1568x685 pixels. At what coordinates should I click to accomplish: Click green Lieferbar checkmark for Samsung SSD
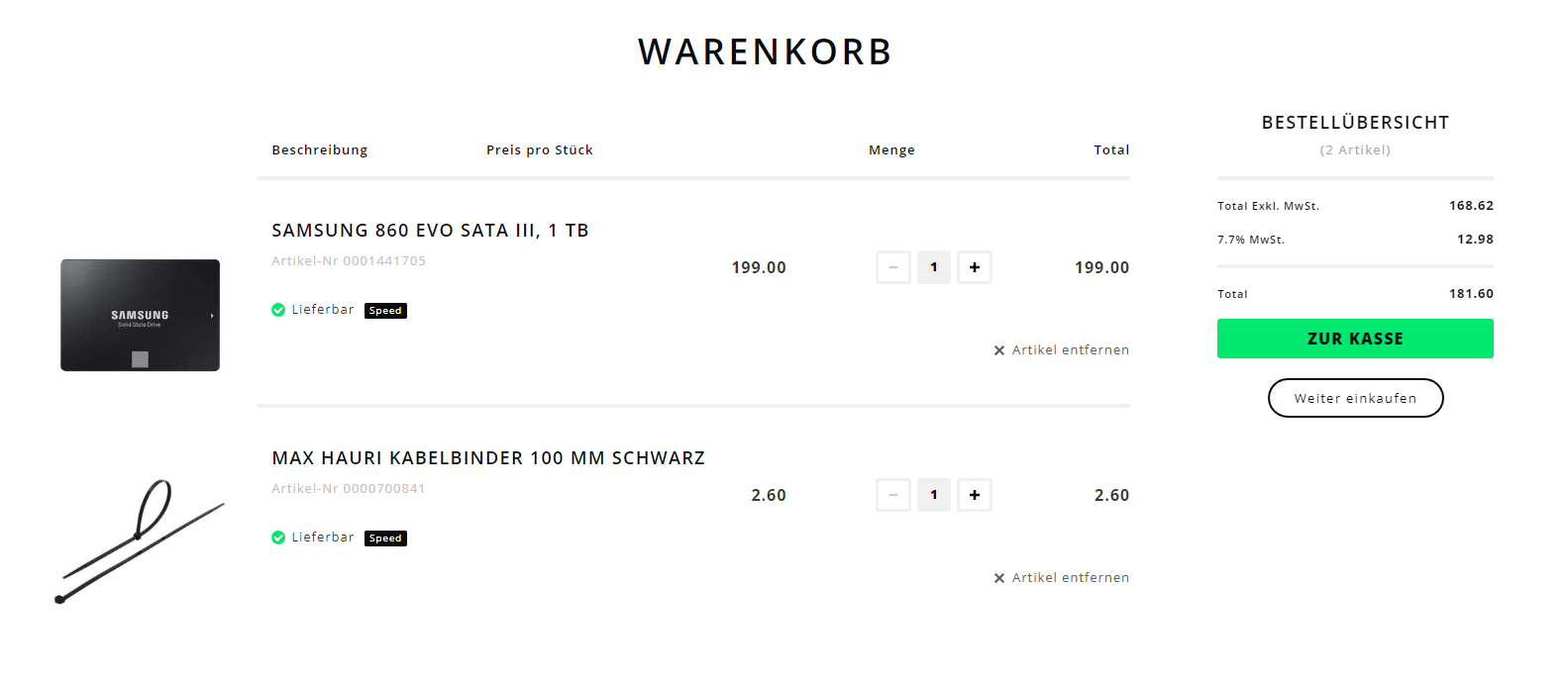click(x=278, y=310)
